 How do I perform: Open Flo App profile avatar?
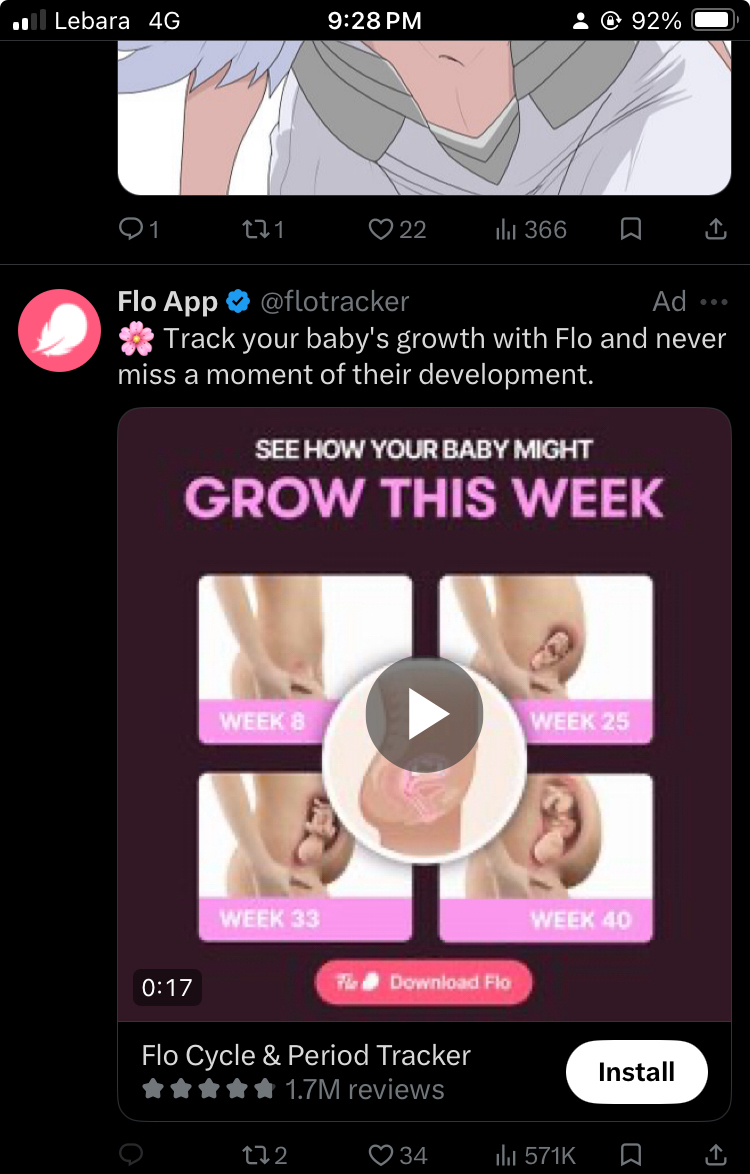(60, 330)
